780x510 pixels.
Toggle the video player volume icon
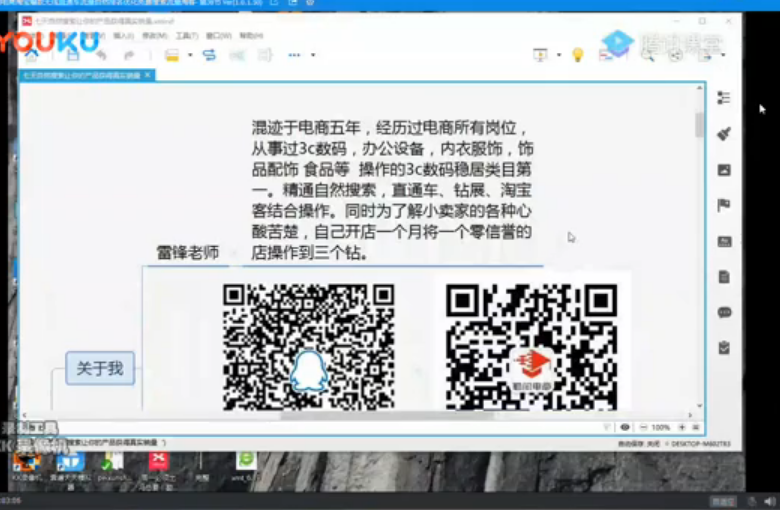coord(770,501)
